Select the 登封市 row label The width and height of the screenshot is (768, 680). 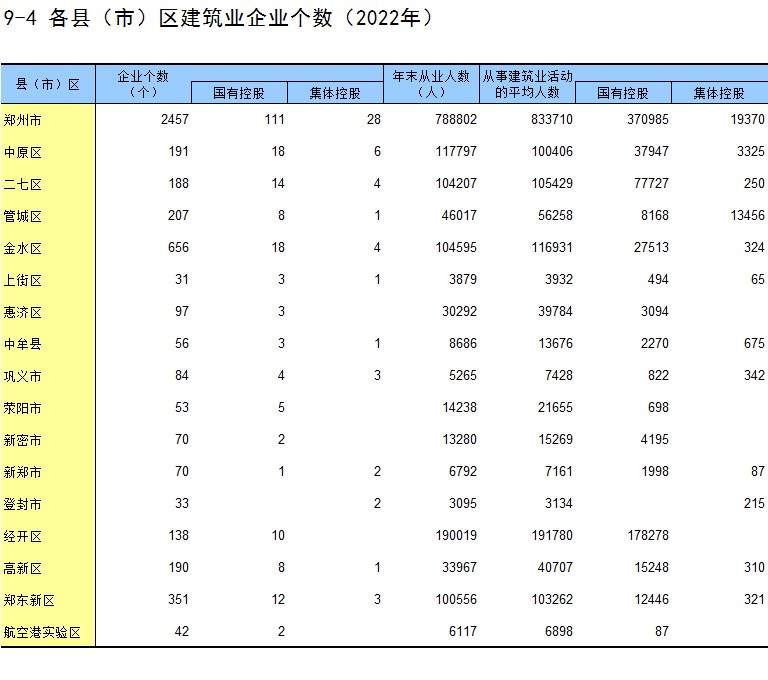tap(23, 504)
